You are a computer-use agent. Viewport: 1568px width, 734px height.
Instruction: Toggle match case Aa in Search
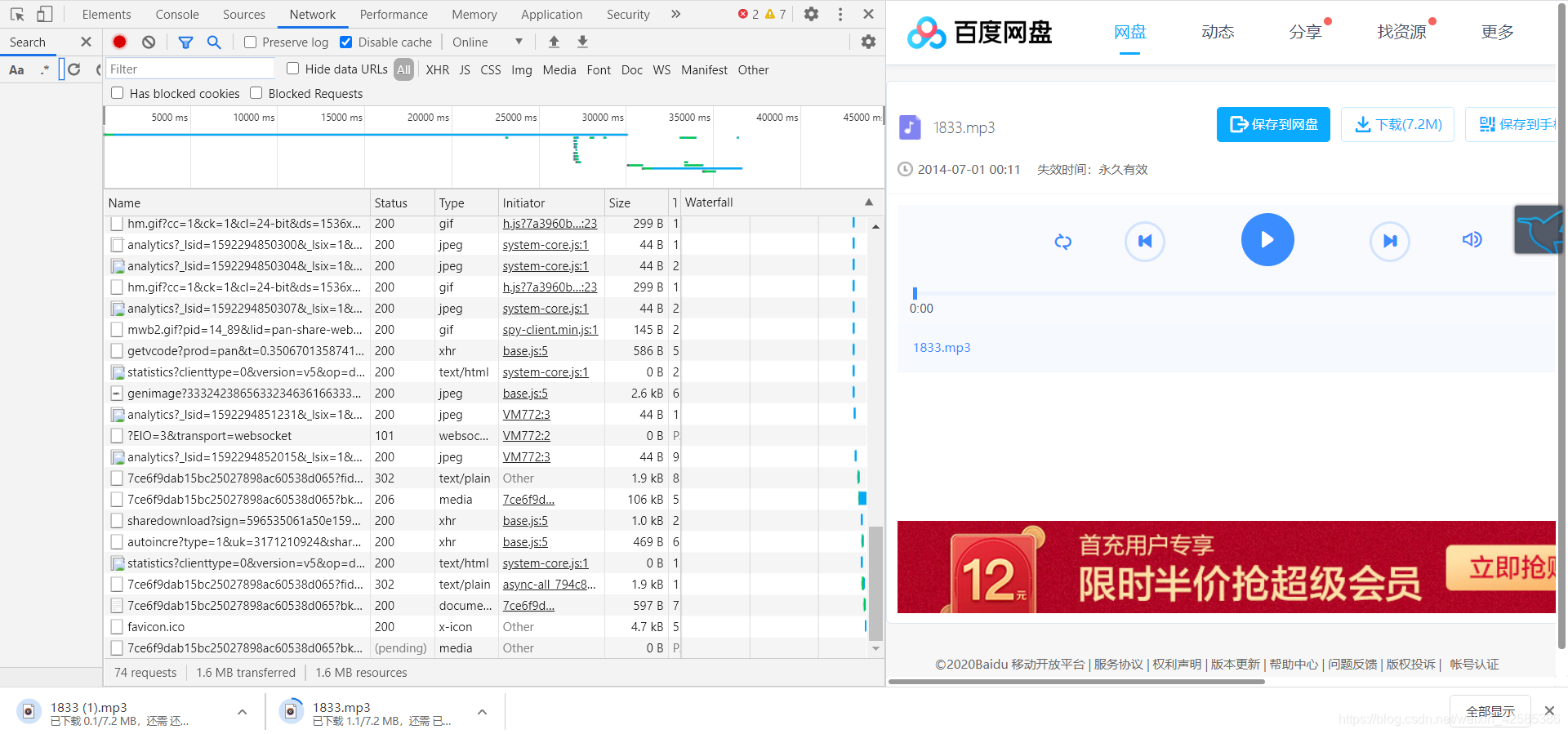[x=16, y=69]
